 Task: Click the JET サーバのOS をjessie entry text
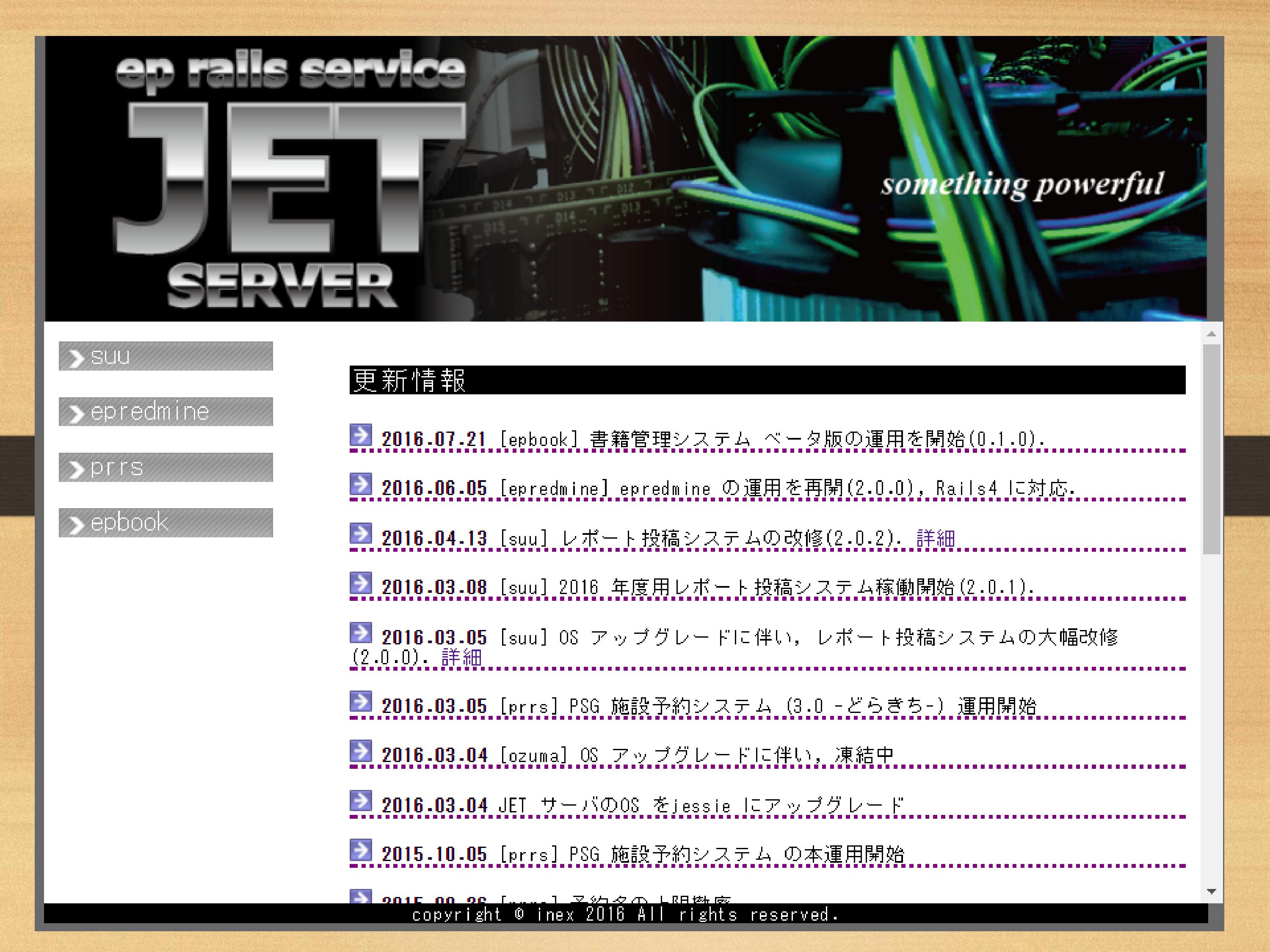pyautogui.click(x=701, y=805)
